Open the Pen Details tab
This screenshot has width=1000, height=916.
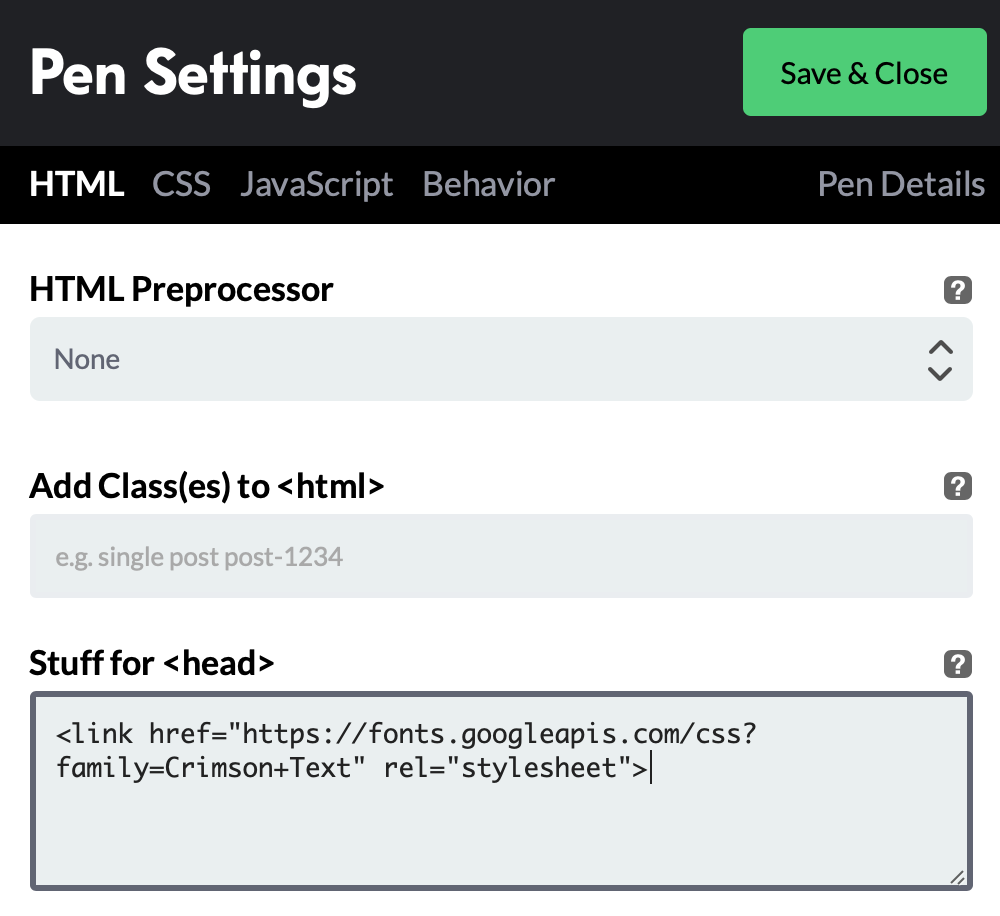click(x=901, y=185)
